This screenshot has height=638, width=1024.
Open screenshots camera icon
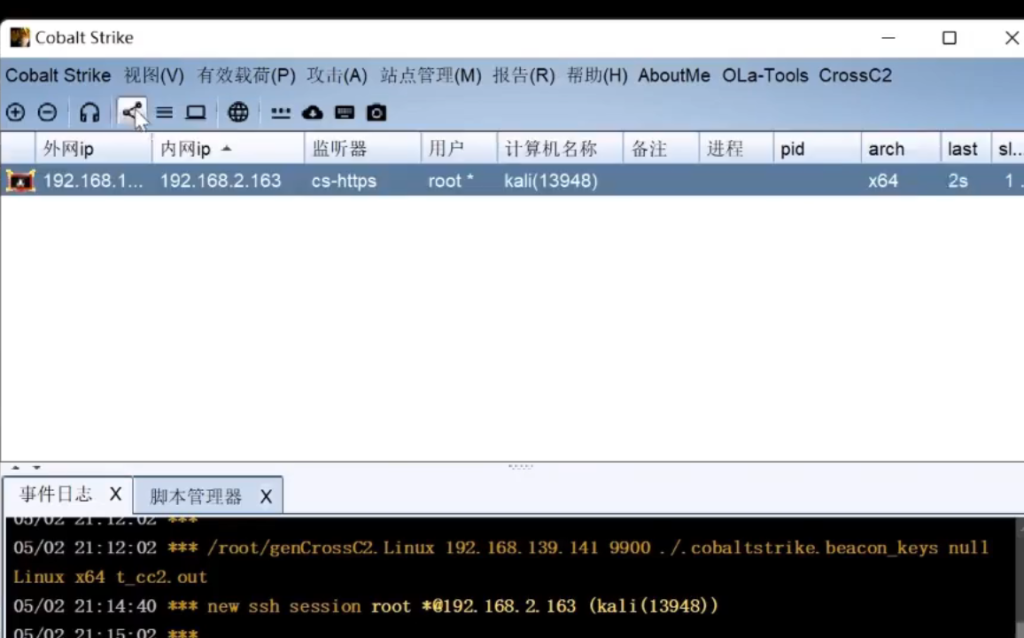(x=376, y=112)
